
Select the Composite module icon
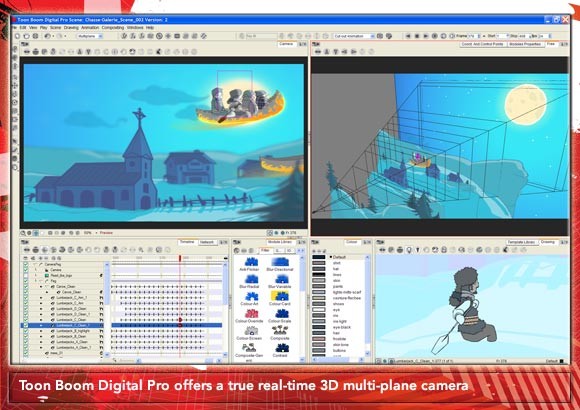(280, 330)
